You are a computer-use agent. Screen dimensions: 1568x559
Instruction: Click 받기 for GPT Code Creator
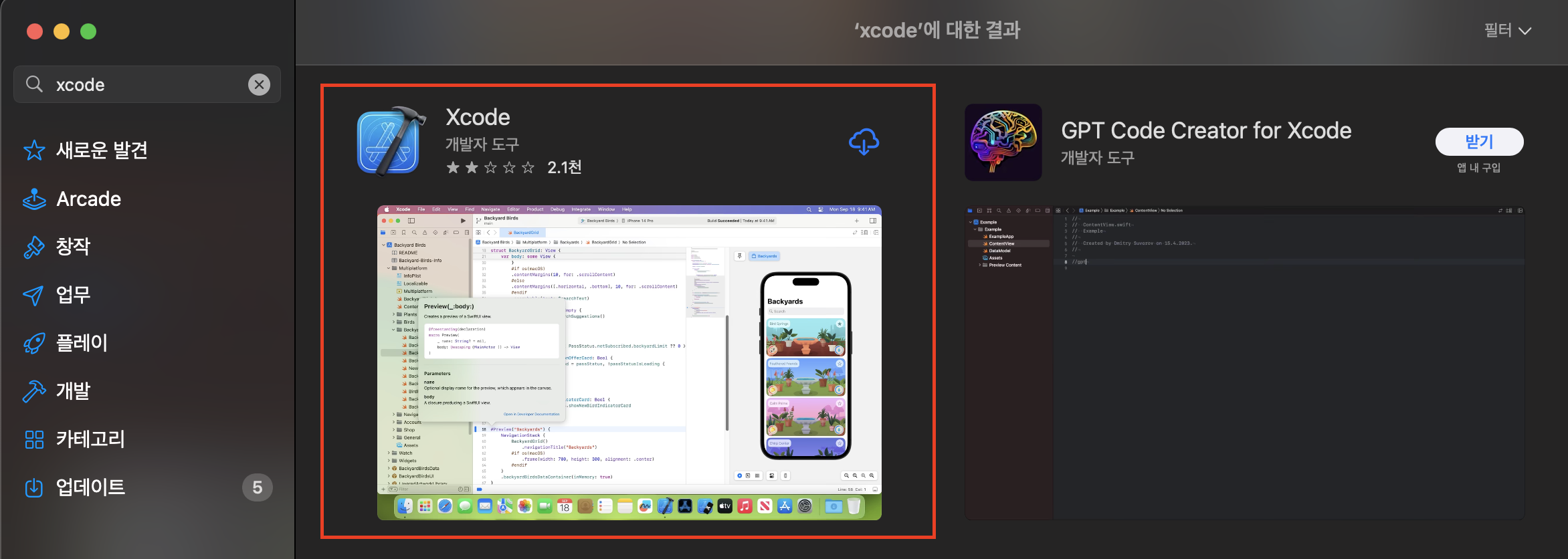[1479, 142]
